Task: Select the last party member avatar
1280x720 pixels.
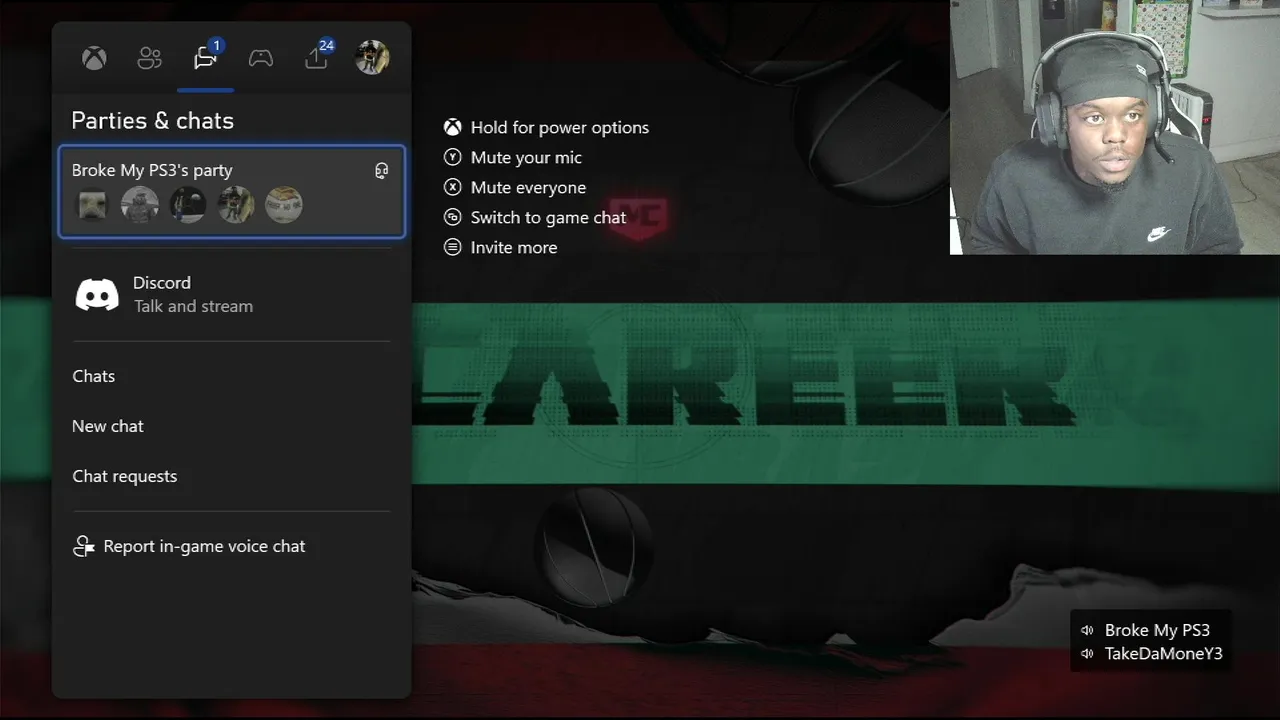Action: coord(284,205)
